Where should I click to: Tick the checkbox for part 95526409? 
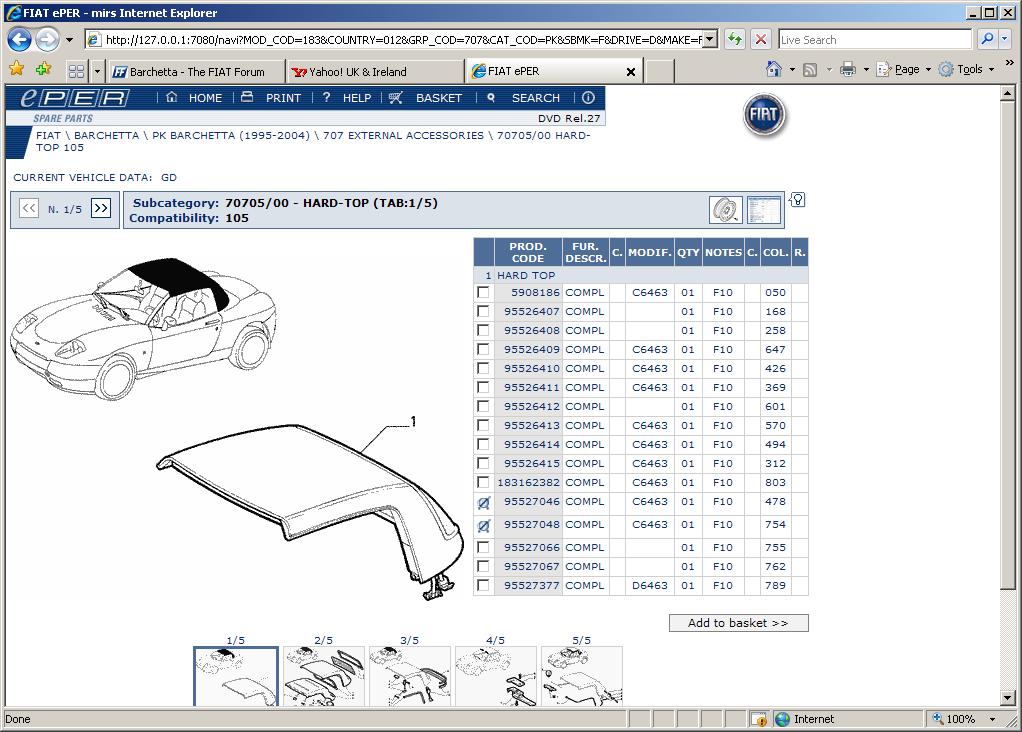(483, 349)
